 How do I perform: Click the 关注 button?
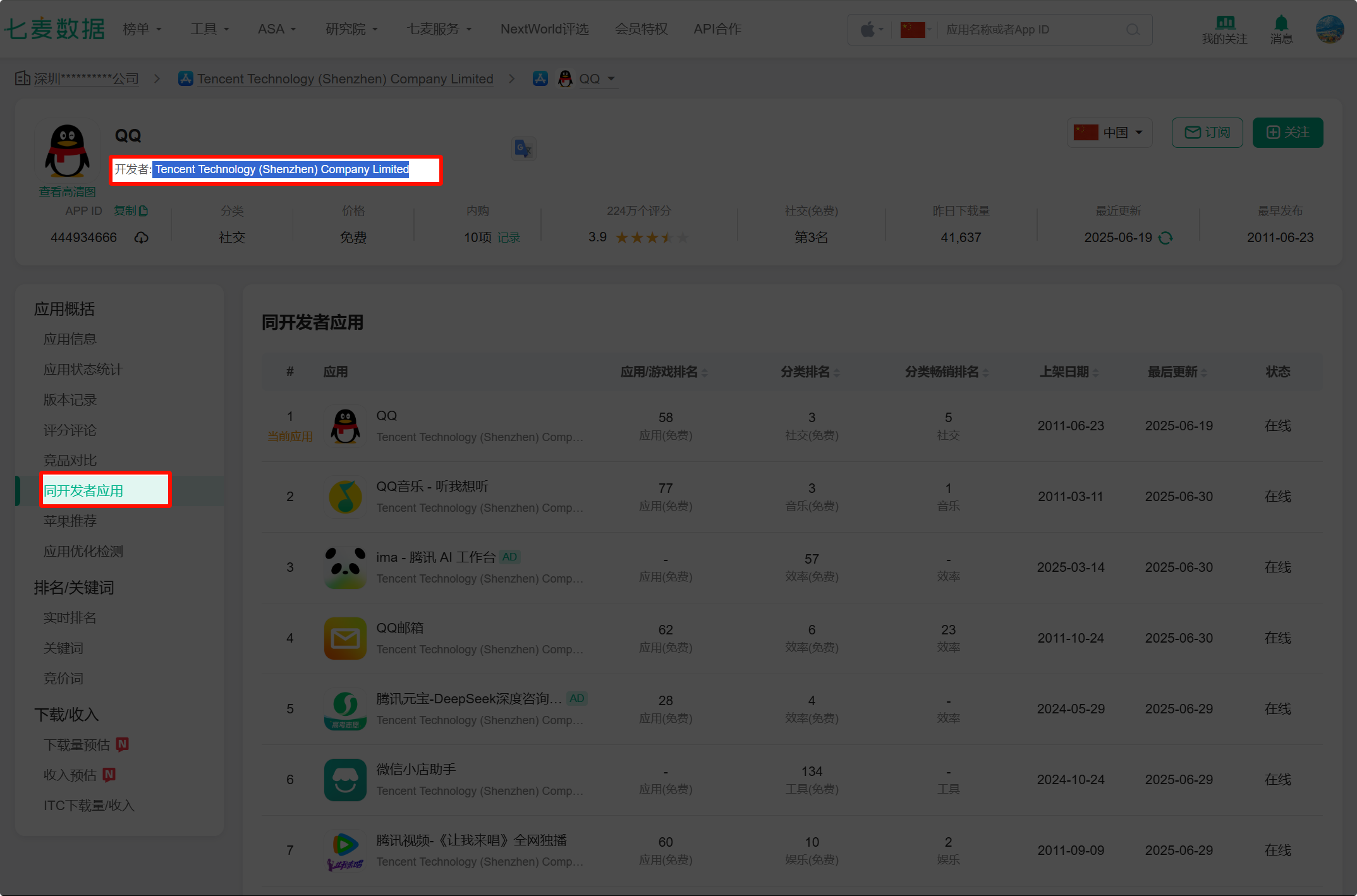1287,133
